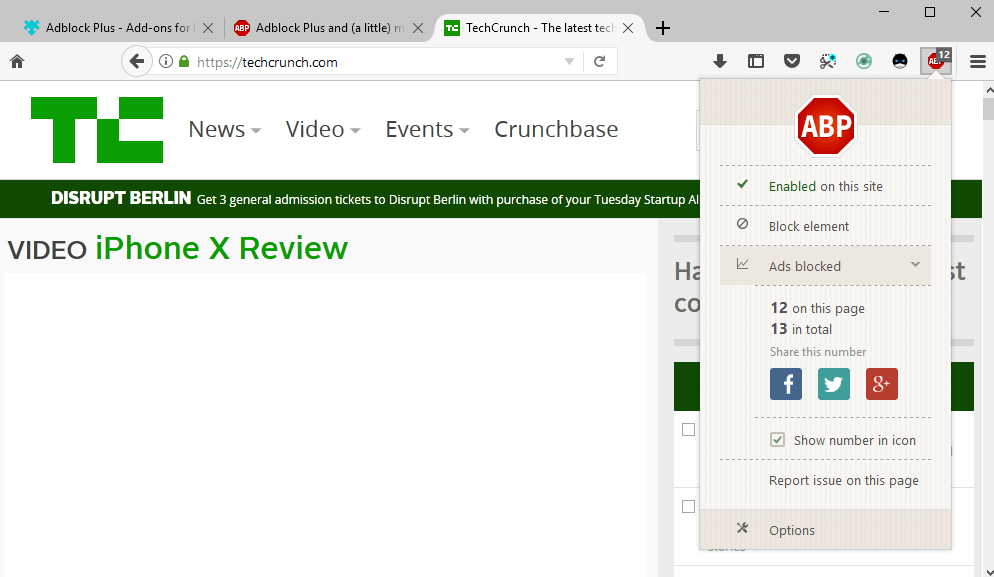Viewport: 994px width, 577px height.
Task: Click the '13 in total' count
Action: coord(801,329)
